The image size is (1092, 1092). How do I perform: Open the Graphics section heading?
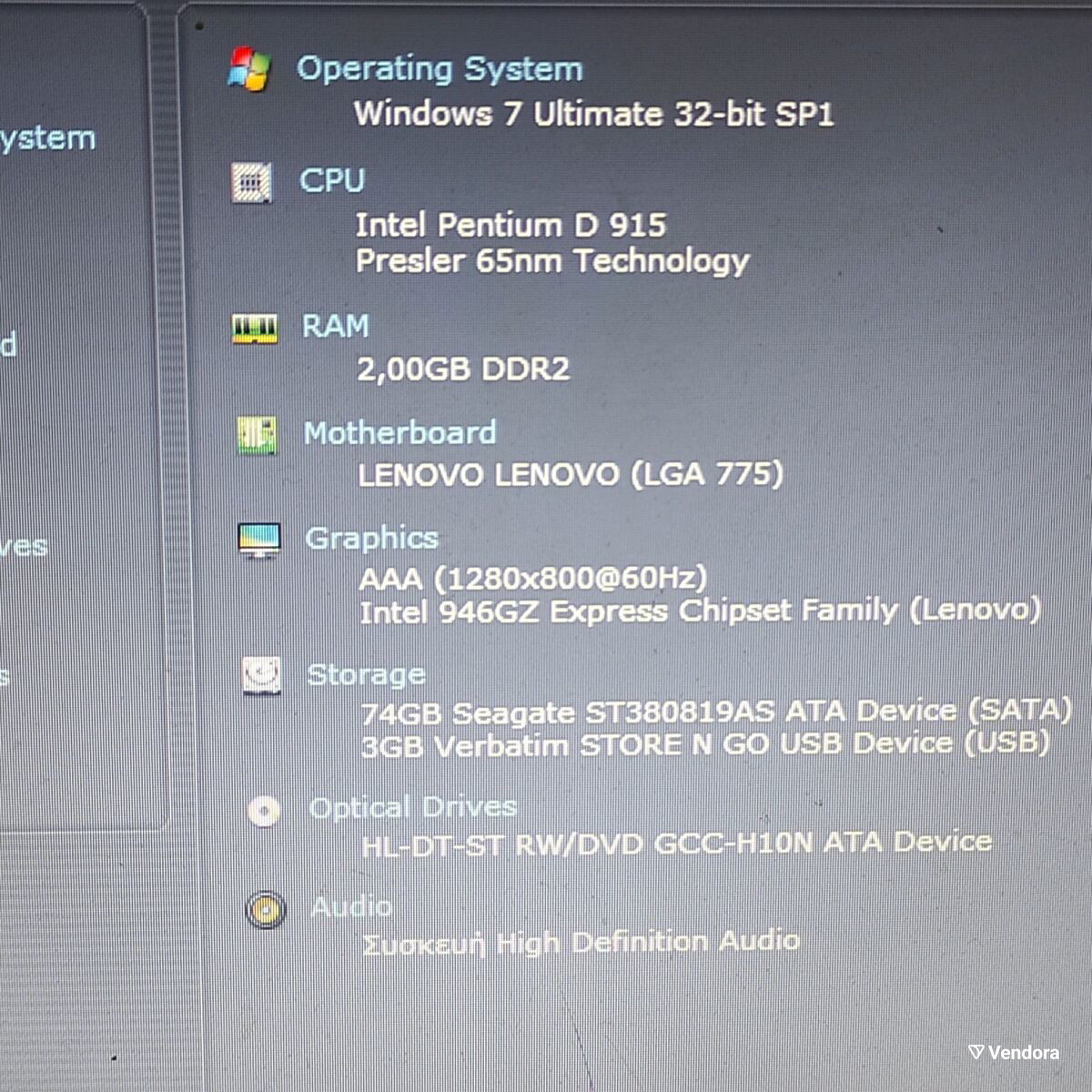click(372, 539)
